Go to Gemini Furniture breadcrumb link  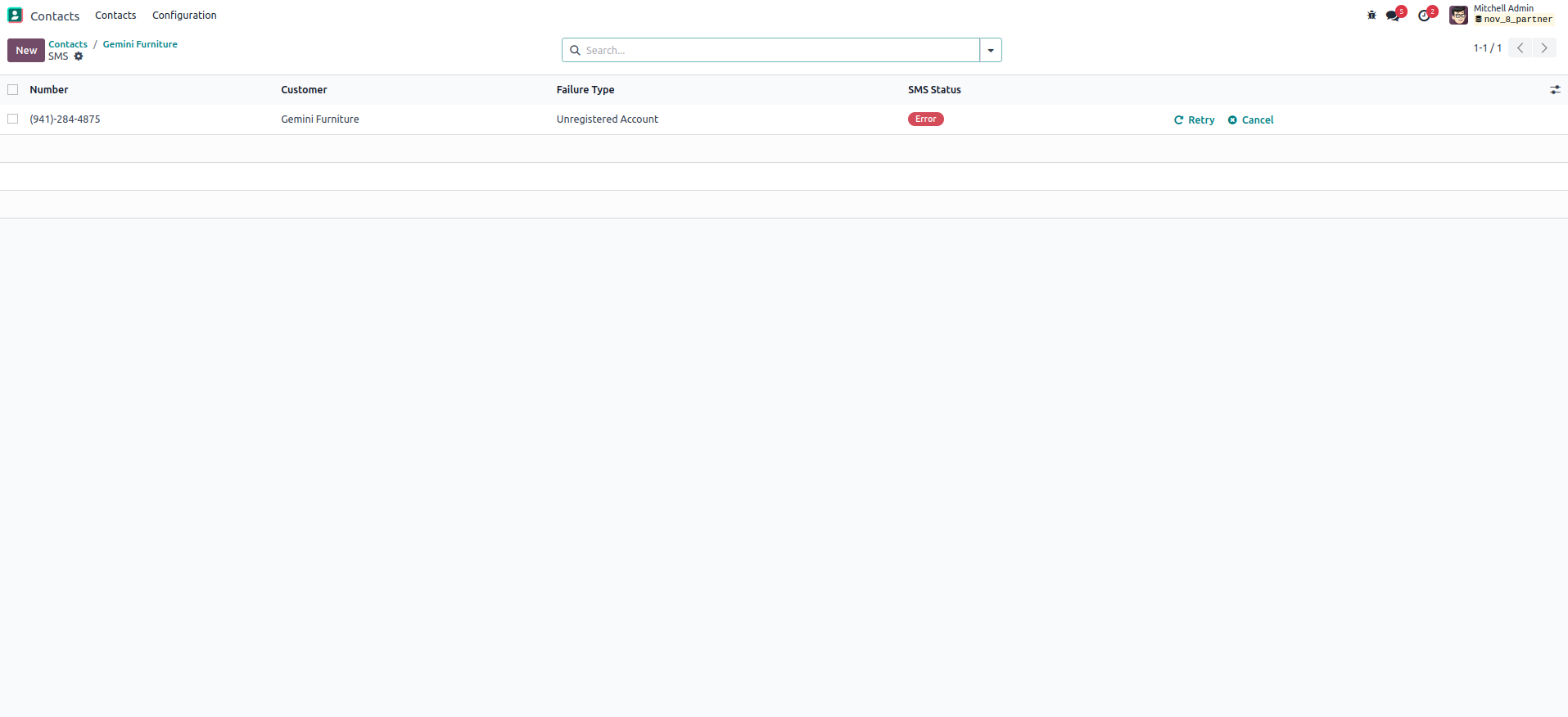pyautogui.click(x=140, y=44)
